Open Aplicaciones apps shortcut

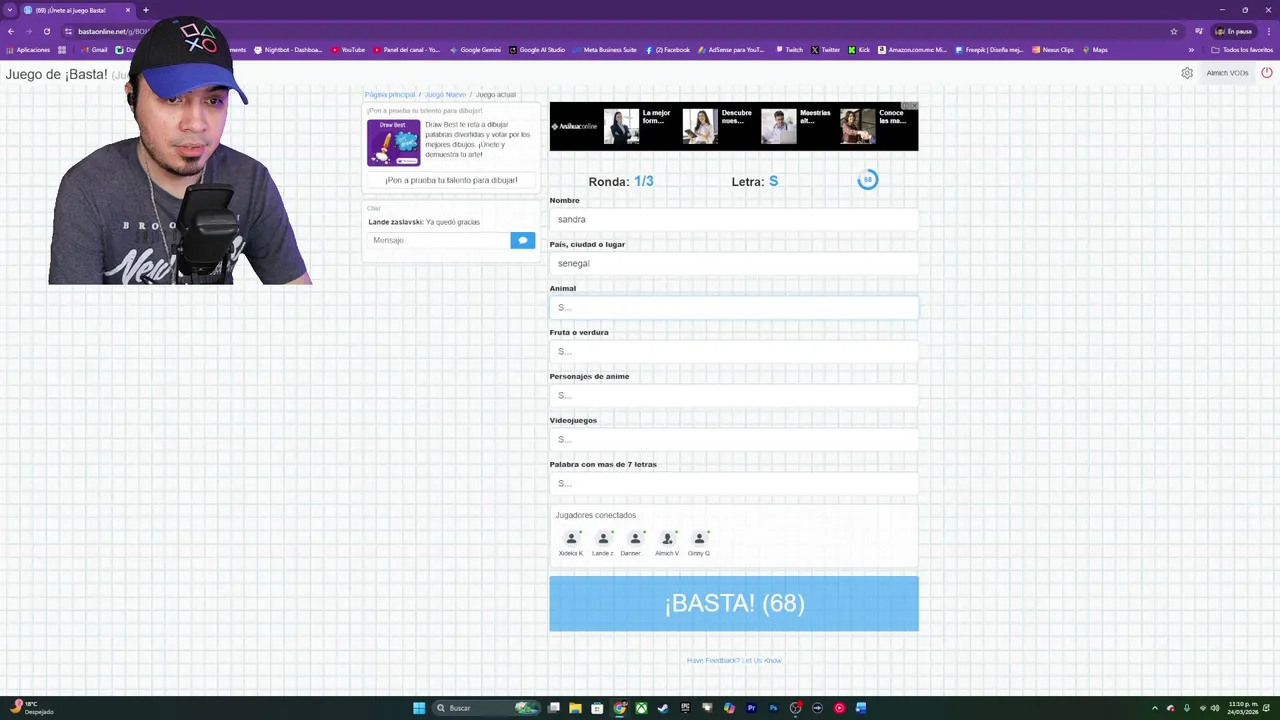click(27, 50)
